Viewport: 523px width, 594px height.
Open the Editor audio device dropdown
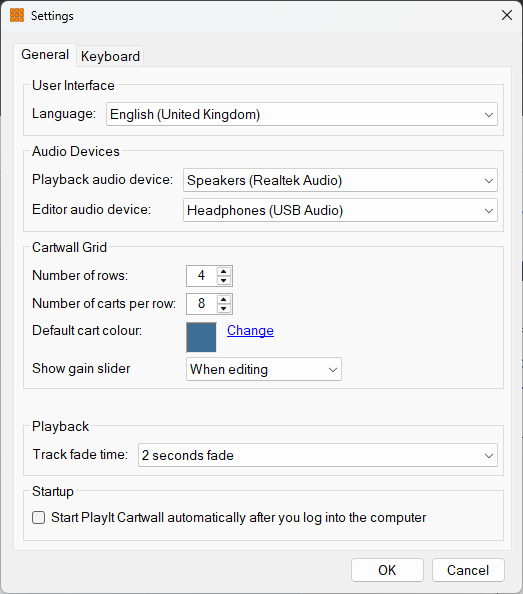click(x=340, y=210)
